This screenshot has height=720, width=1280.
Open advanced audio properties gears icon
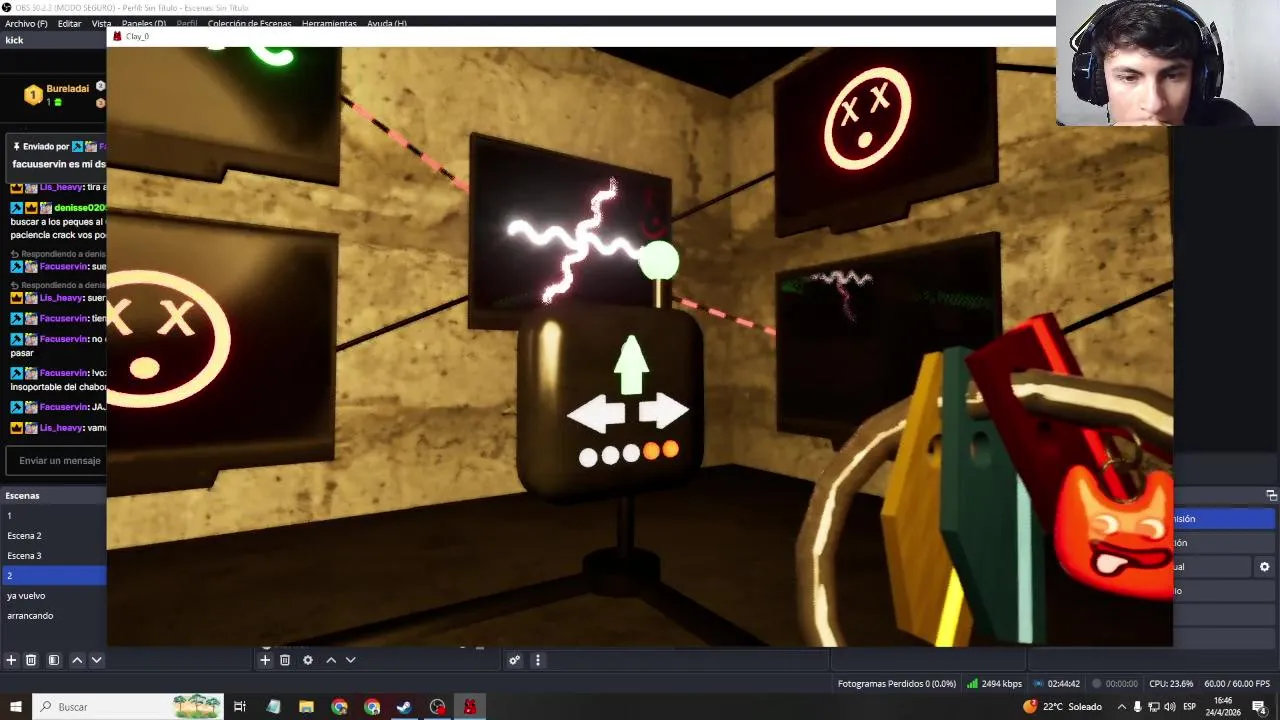click(x=514, y=660)
